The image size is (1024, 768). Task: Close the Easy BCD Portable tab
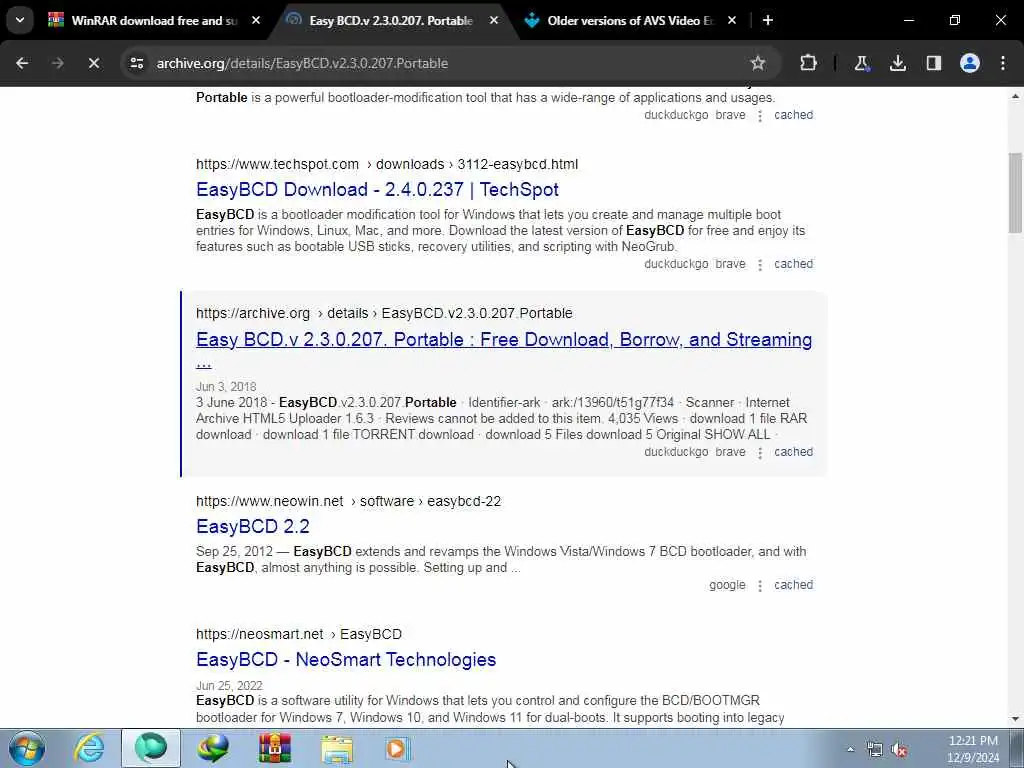pyautogui.click(x=494, y=20)
